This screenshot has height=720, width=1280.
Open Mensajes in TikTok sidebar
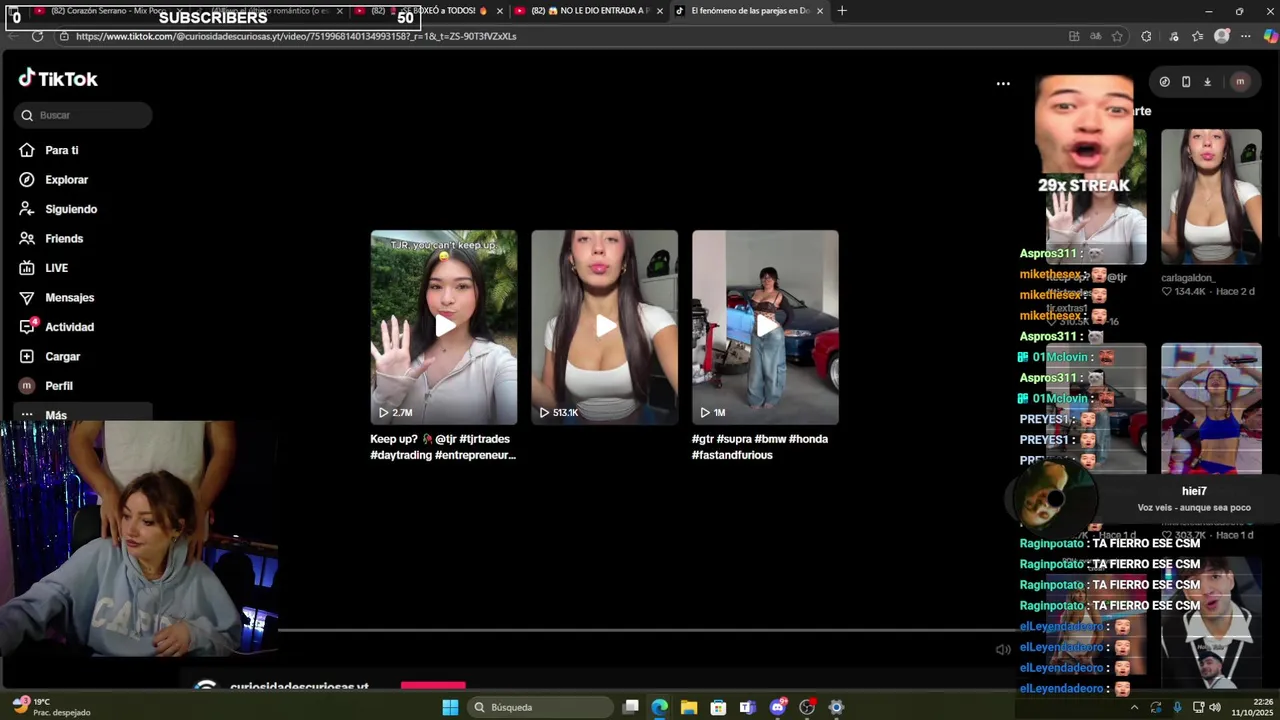[56, 298]
